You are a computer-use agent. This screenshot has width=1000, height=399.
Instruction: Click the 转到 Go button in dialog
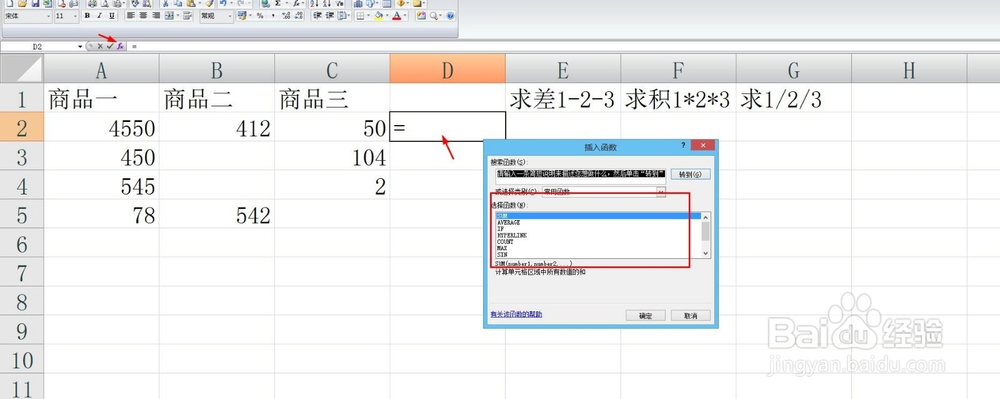pos(691,174)
